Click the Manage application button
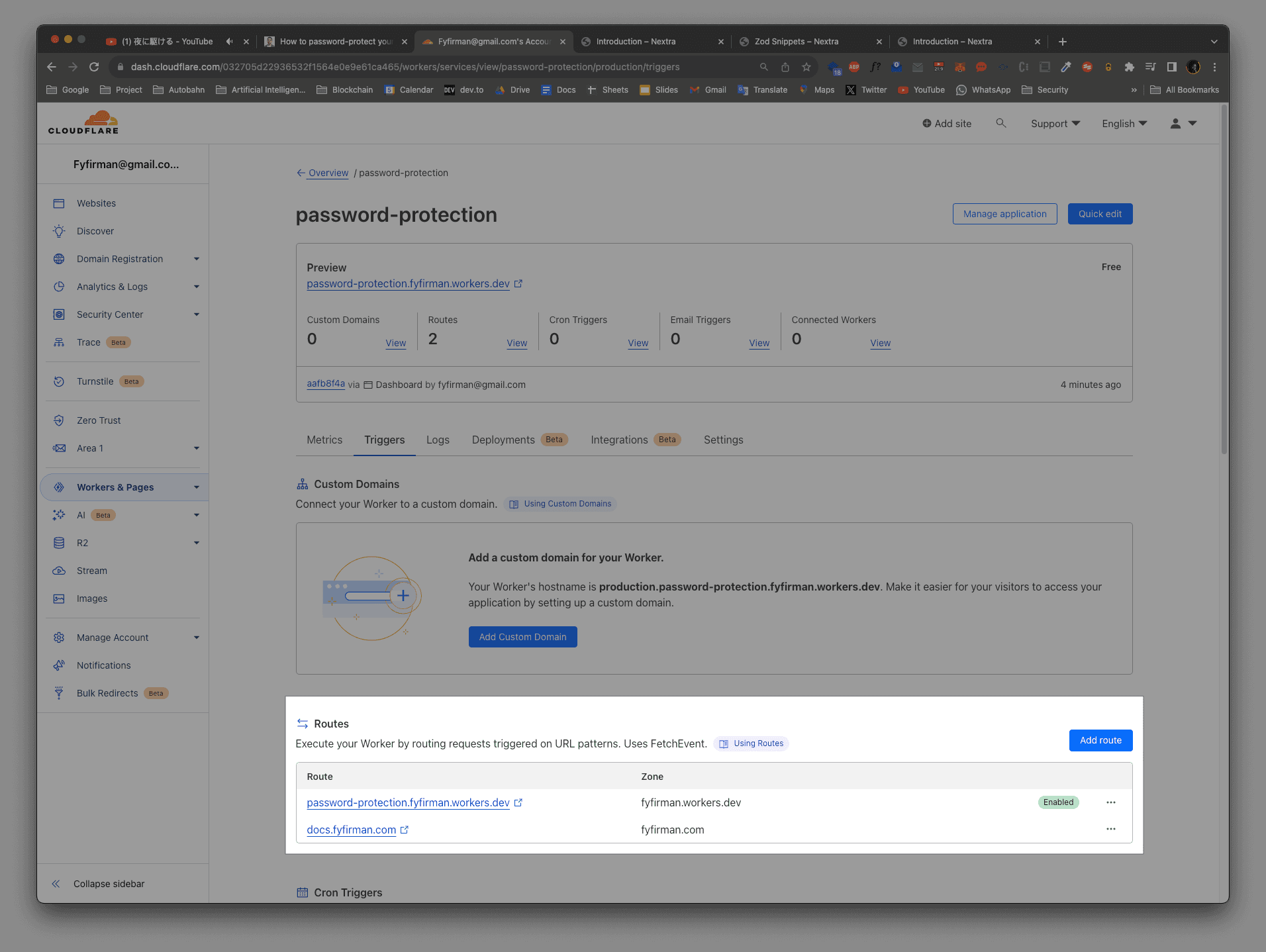The image size is (1266, 952). click(1004, 214)
